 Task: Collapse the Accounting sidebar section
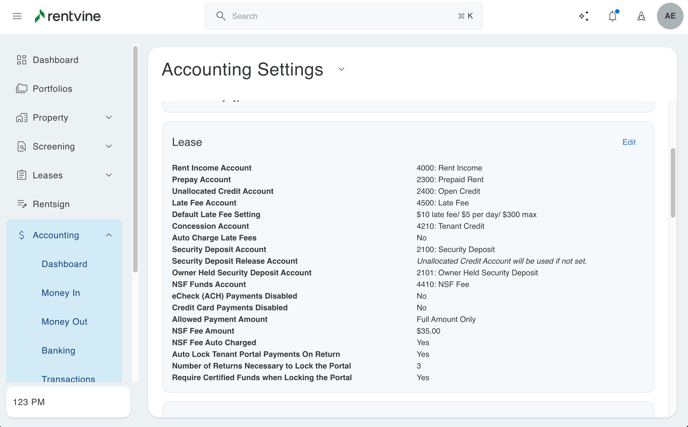tap(109, 236)
